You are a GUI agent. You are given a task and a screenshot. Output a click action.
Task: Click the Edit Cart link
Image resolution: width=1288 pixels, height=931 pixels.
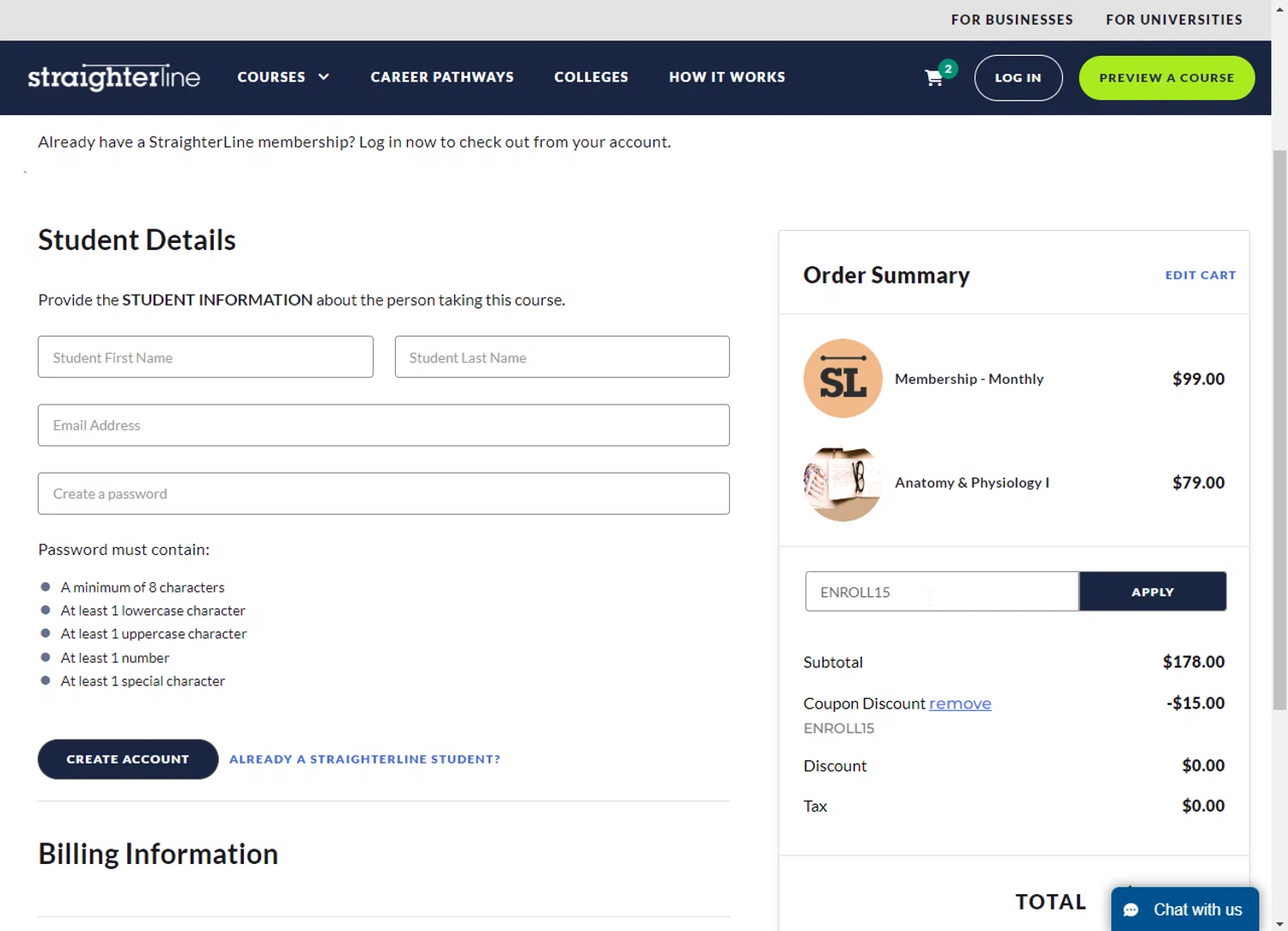pyautogui.click(x=1200, y=276)
